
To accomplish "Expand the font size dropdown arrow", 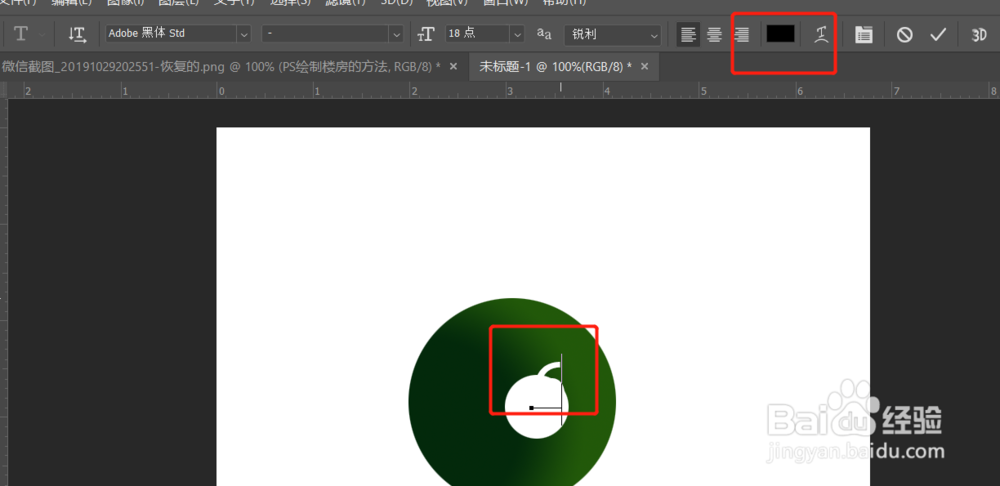I will [518, 34].
